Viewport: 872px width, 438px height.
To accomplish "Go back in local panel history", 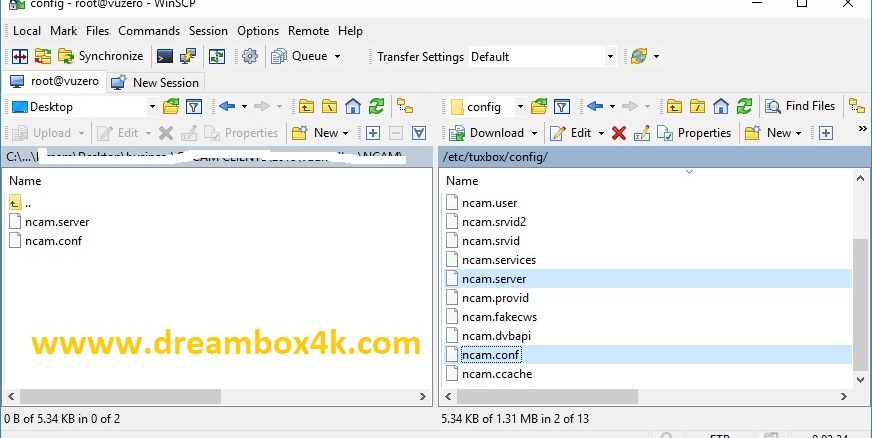I will pos(227,106).
